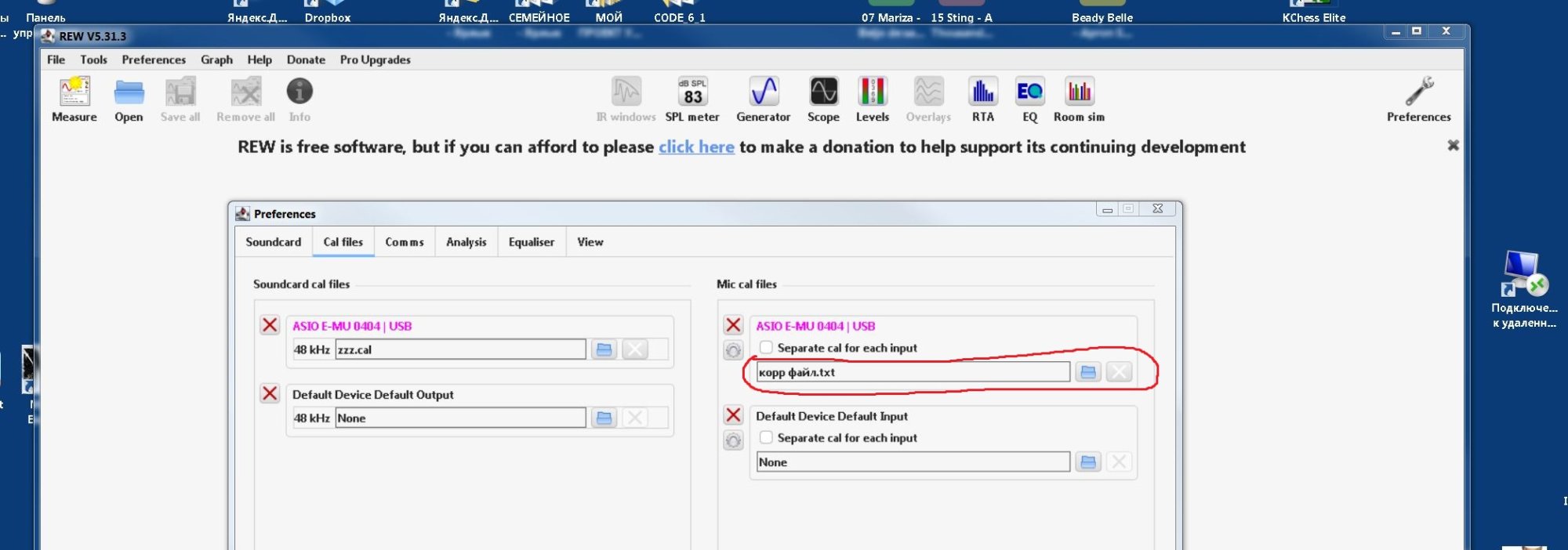Click the Open file toolbar icon
The width and height of the screenshot is (1568, 550).
(x=129, y=100)
